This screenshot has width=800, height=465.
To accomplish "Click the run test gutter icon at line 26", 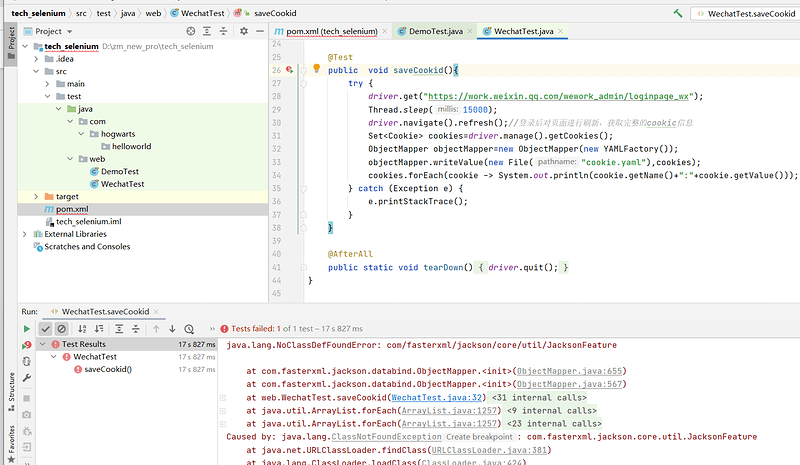I will 290,69.
